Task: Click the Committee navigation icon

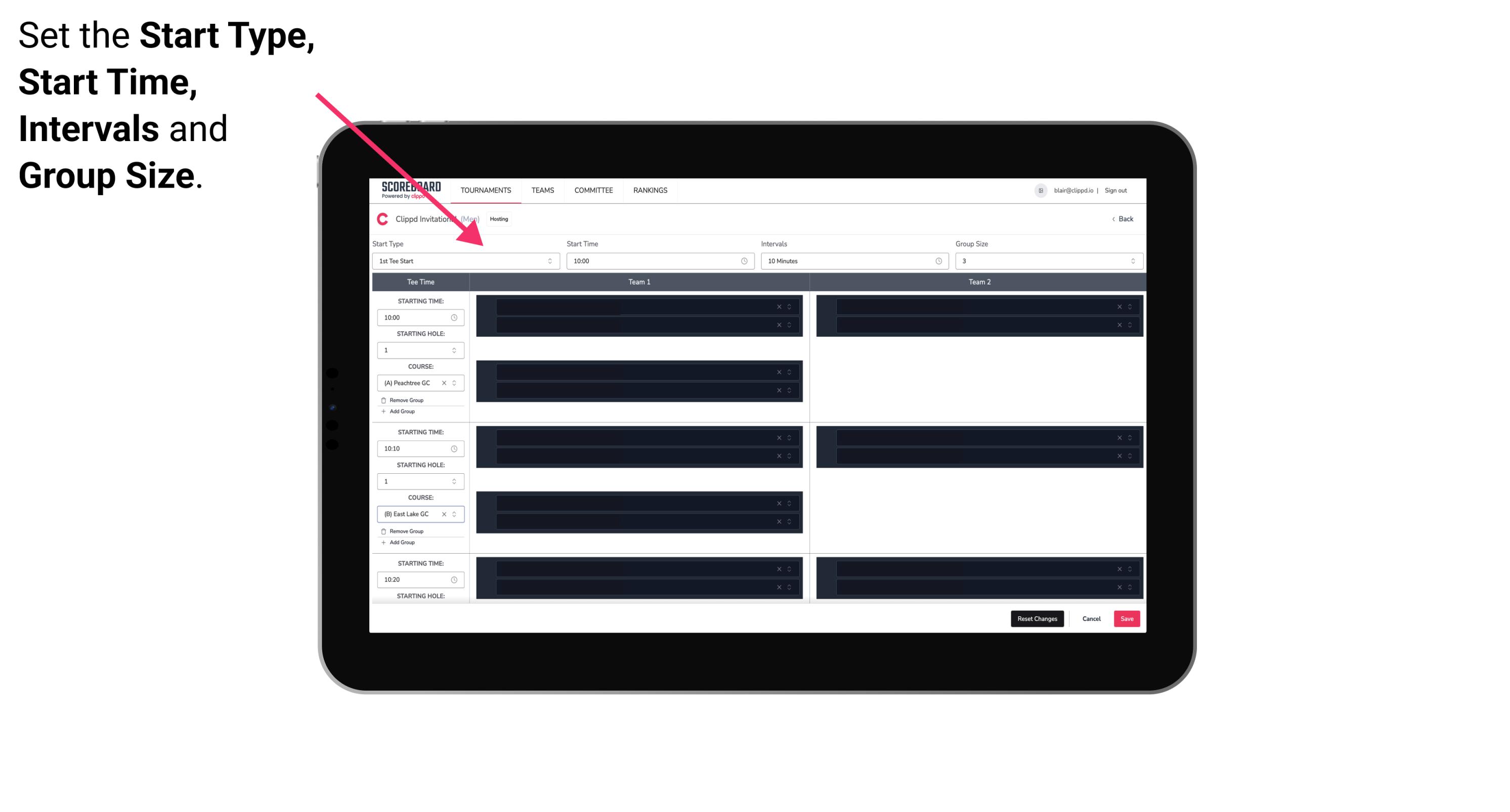Action: pyautogui.click(x=591, y=190)
